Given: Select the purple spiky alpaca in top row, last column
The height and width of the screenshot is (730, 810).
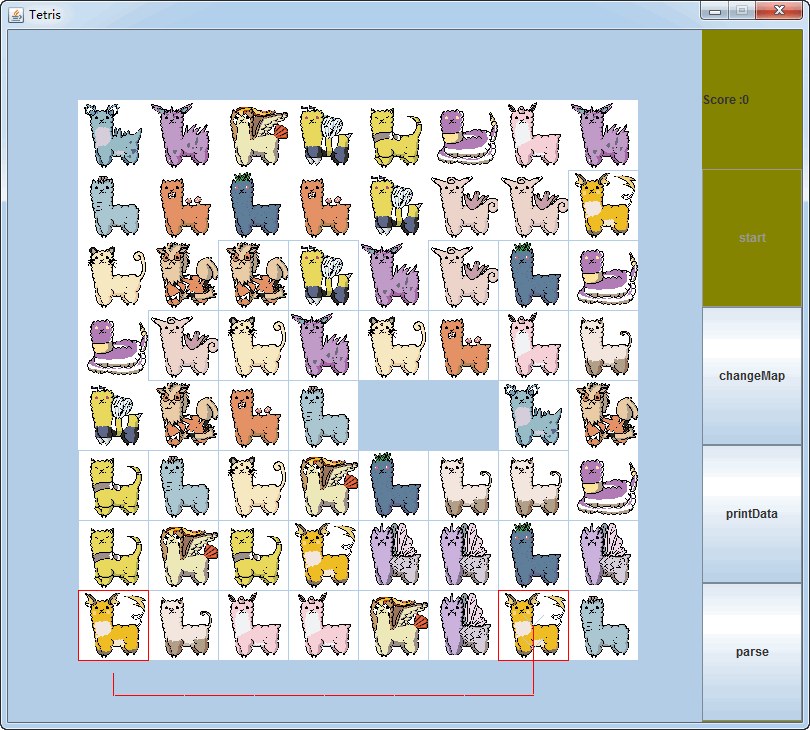Looking at the screenshot, I should pyautogui.click(x=603, y=135).
